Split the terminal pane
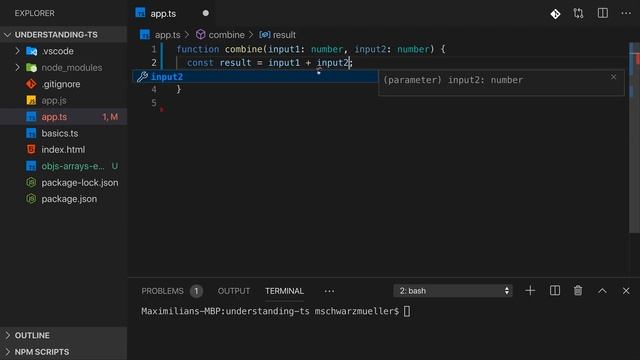Viewport: 640px width, 360px height. tap(555, 291)
